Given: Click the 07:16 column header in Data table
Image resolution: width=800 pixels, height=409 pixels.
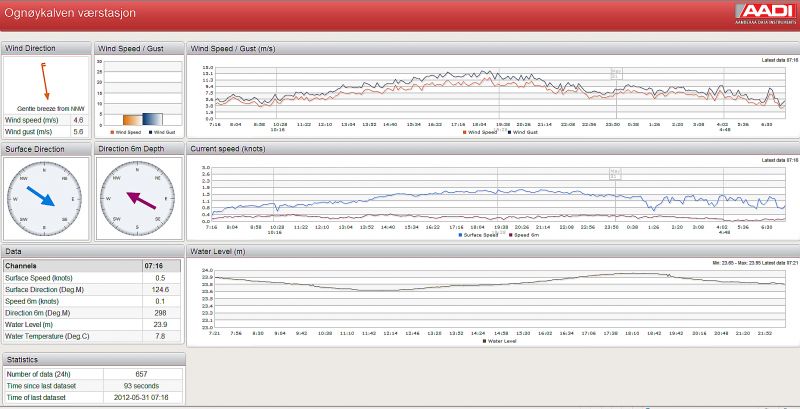Looking at the screenshot, I should point(161,266).
